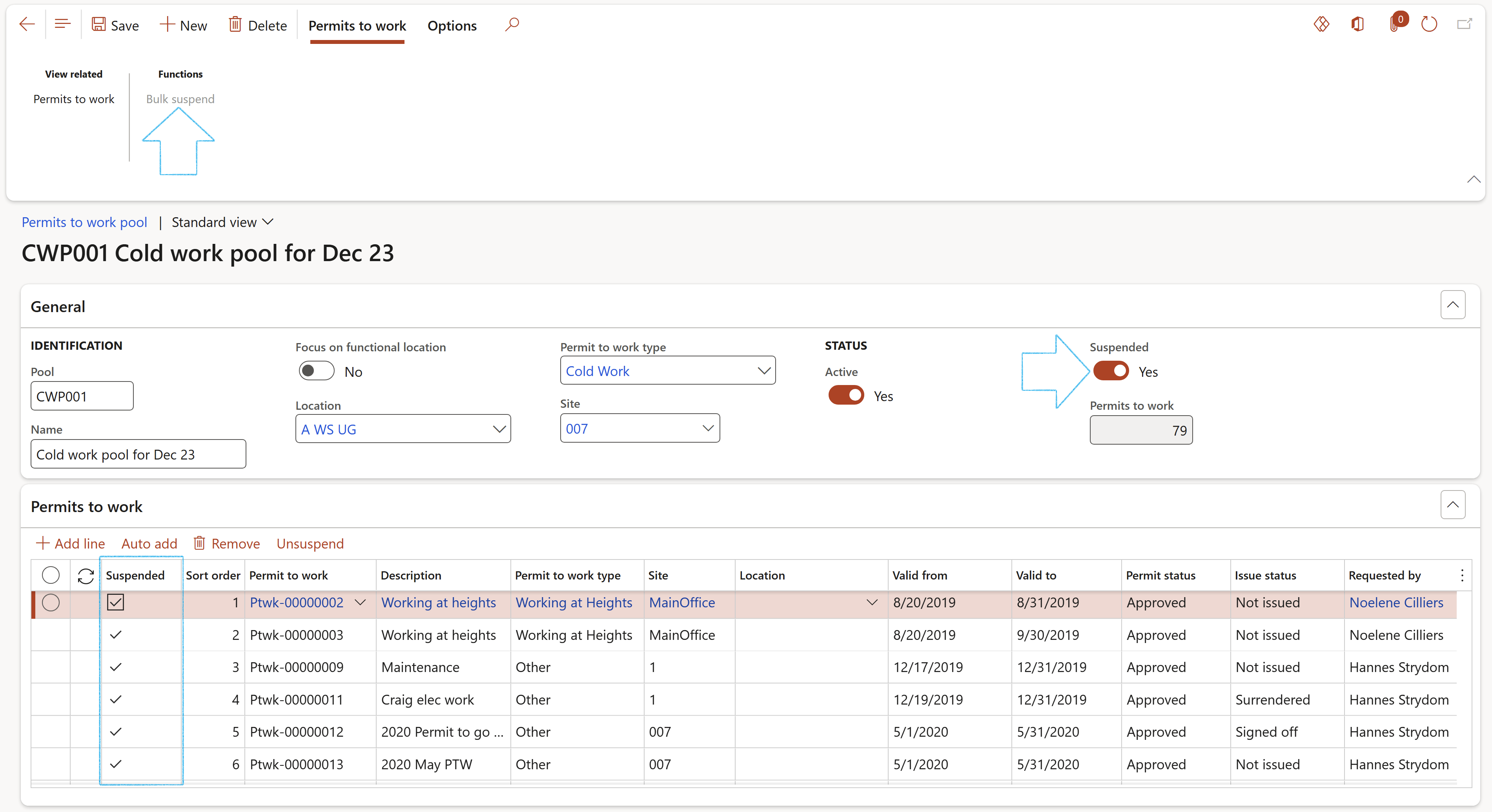Click the Ptwk-00000002 permit link
This screenshot has height=812, width=1492.
(296, 602)
